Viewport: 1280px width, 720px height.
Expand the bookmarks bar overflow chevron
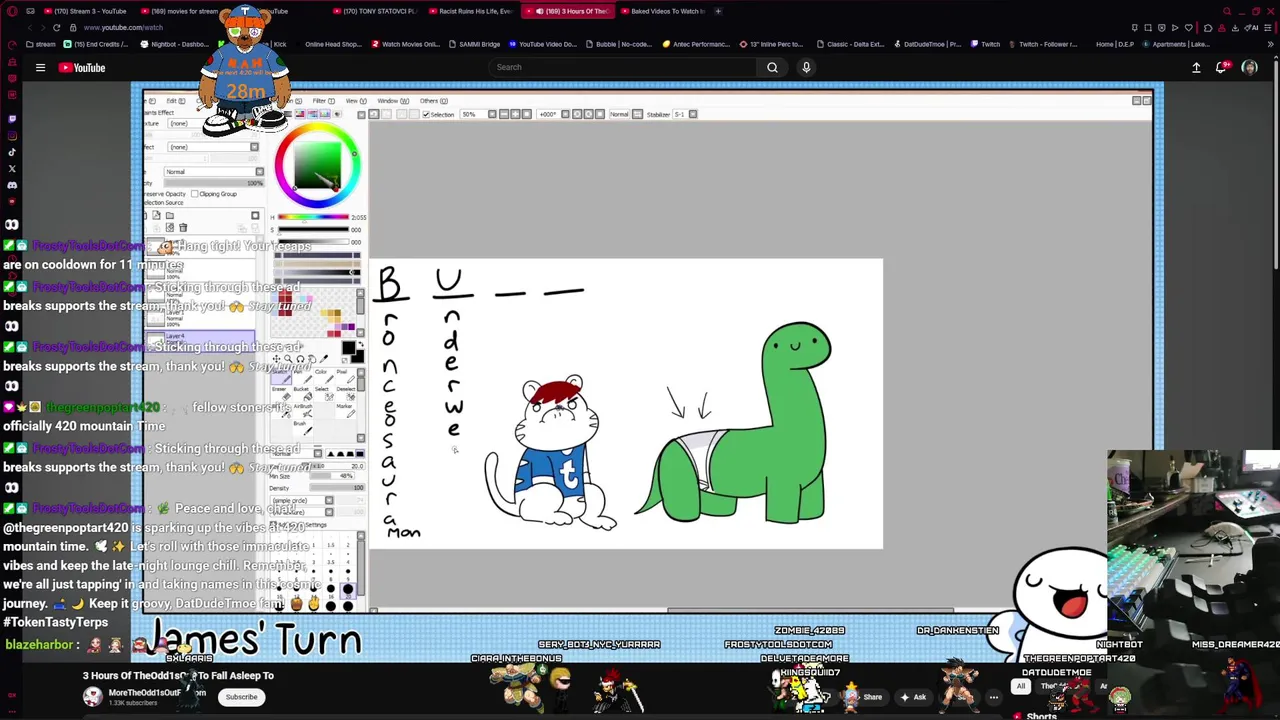coord(1270,44)
